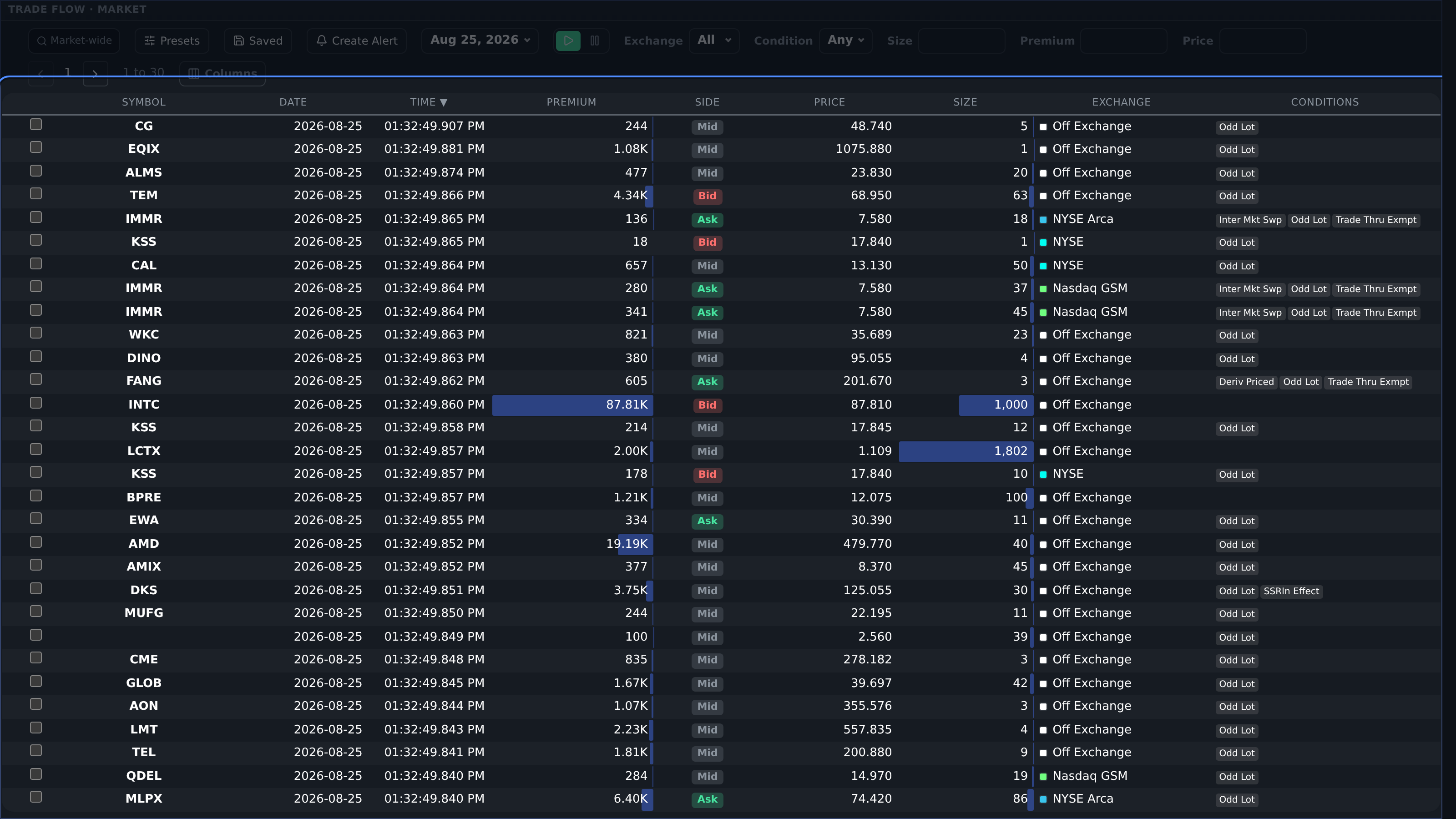Click the 87.81K premium bar for INTC

572,404
